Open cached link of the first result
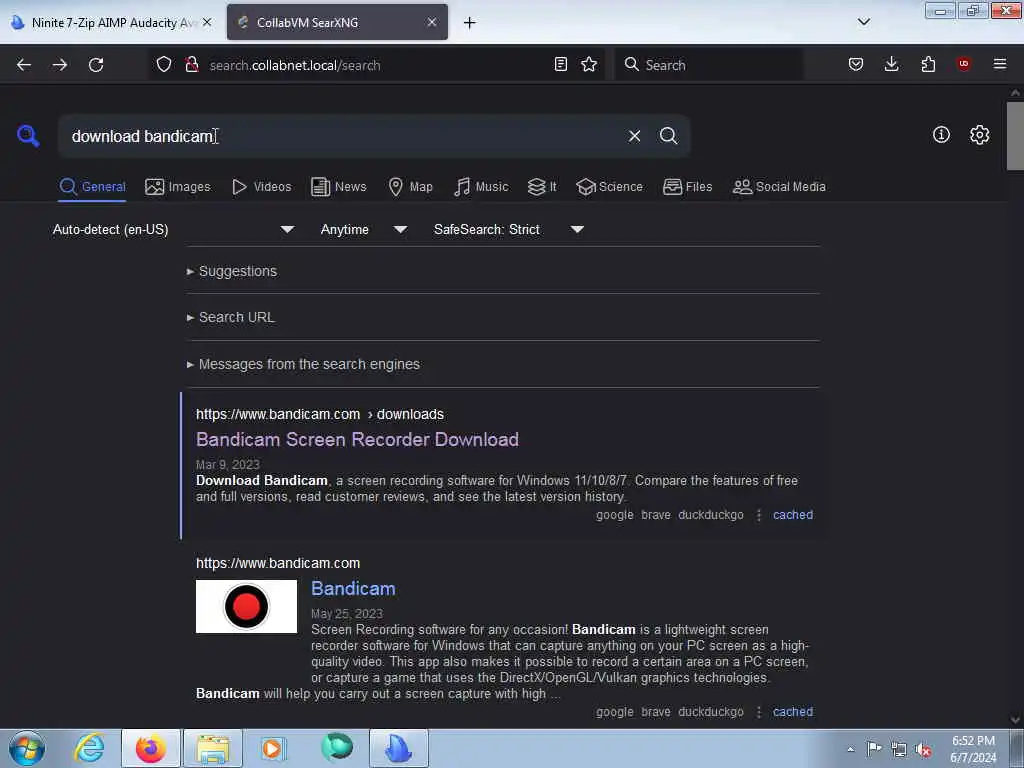This screenshot has height=768, width=1024. [793, 515]
